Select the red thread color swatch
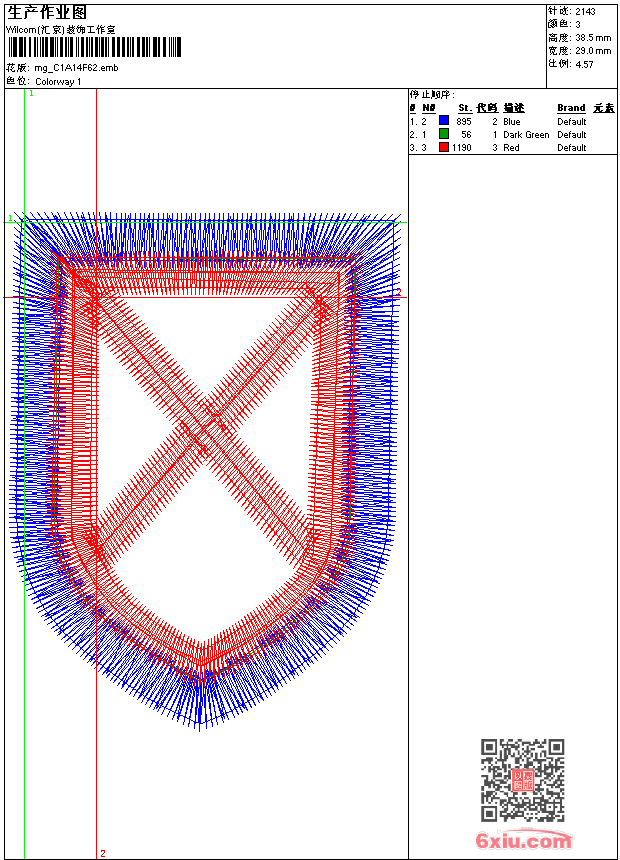 444,147
